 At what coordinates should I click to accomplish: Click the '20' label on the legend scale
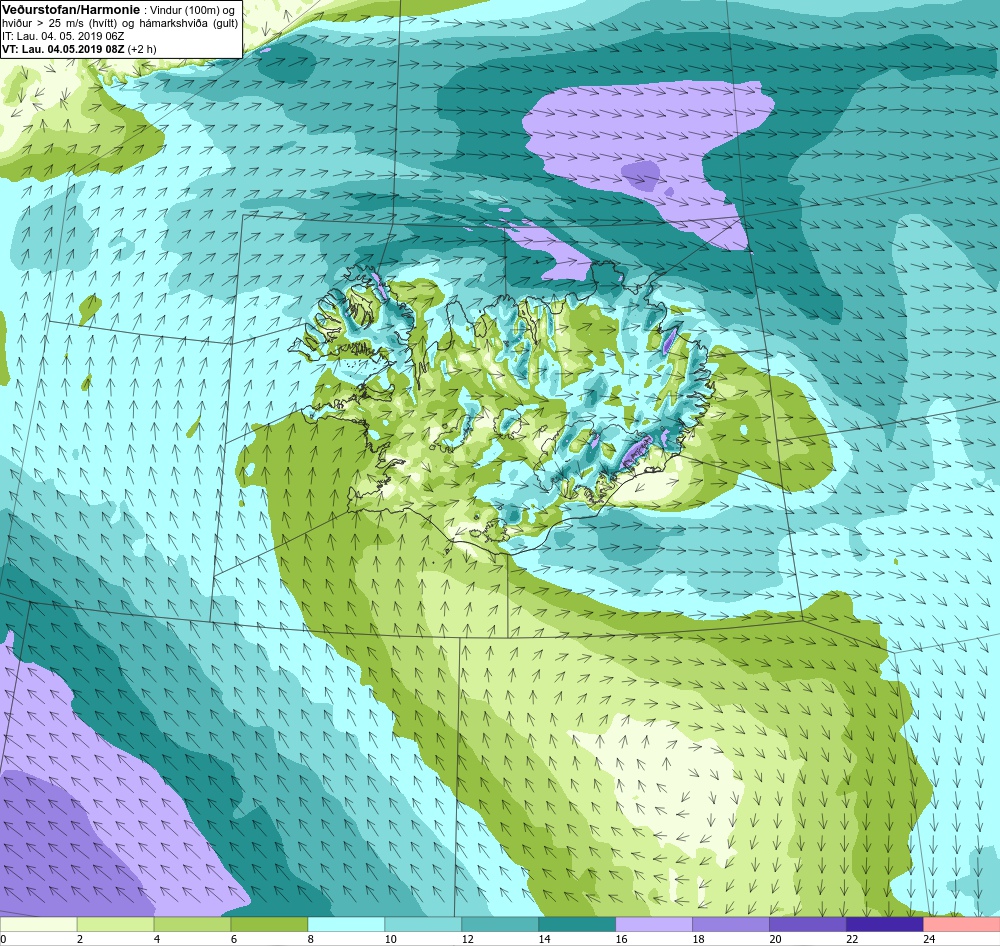[x=775, y=939]
